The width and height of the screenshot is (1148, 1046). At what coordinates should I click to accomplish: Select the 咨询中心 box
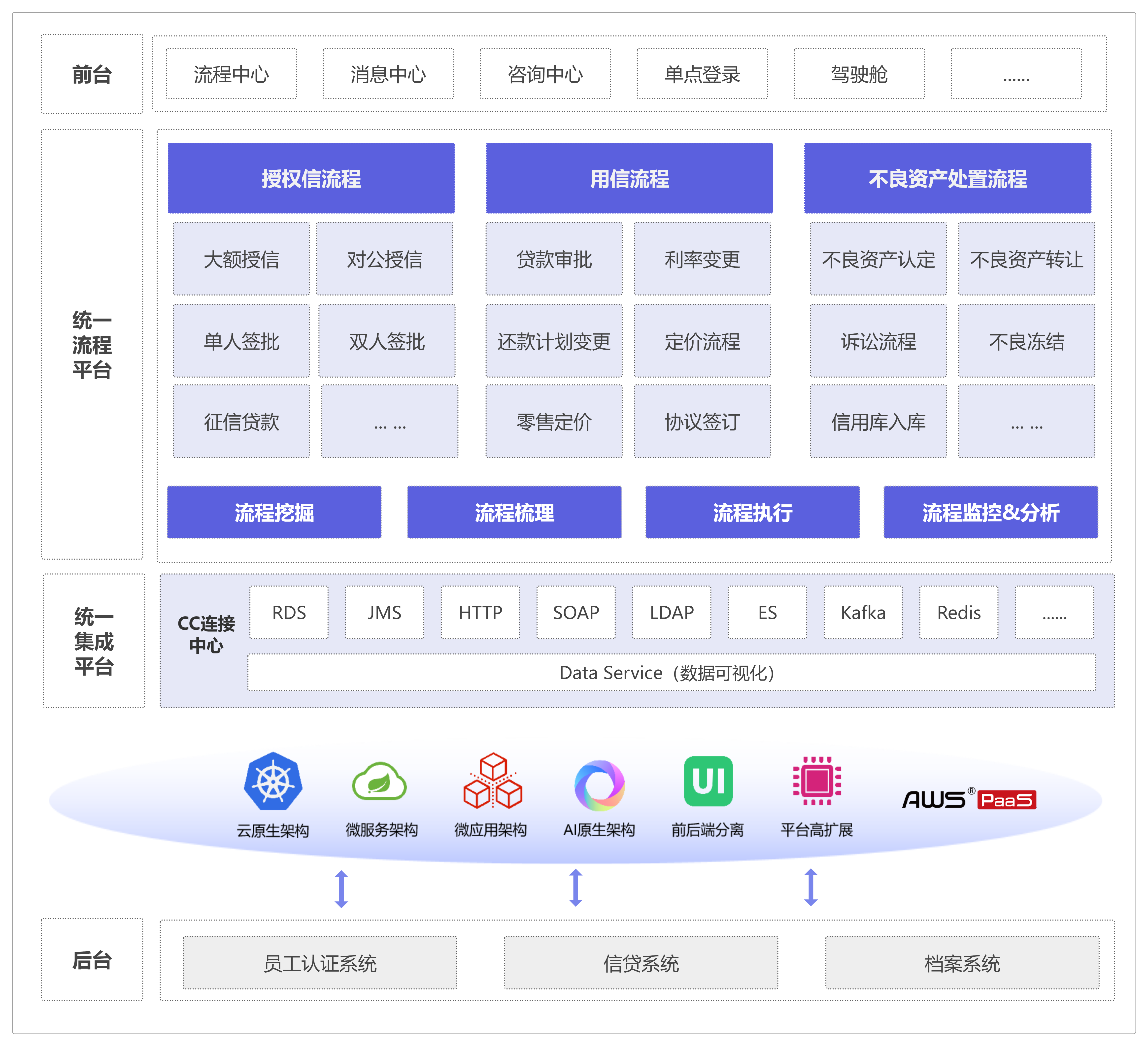coord(545,74)
